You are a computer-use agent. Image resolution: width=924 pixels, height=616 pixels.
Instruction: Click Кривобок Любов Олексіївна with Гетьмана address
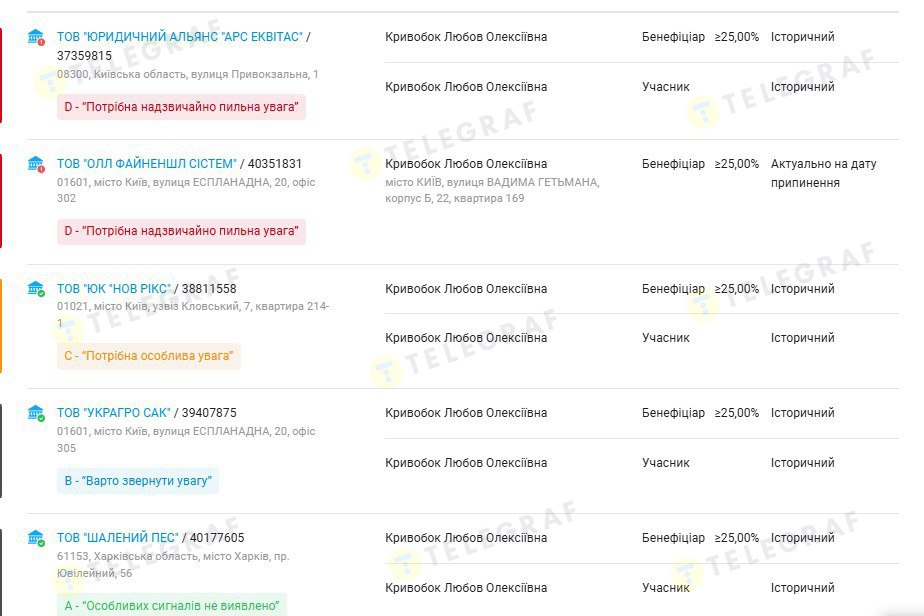(x=466, y=164)
